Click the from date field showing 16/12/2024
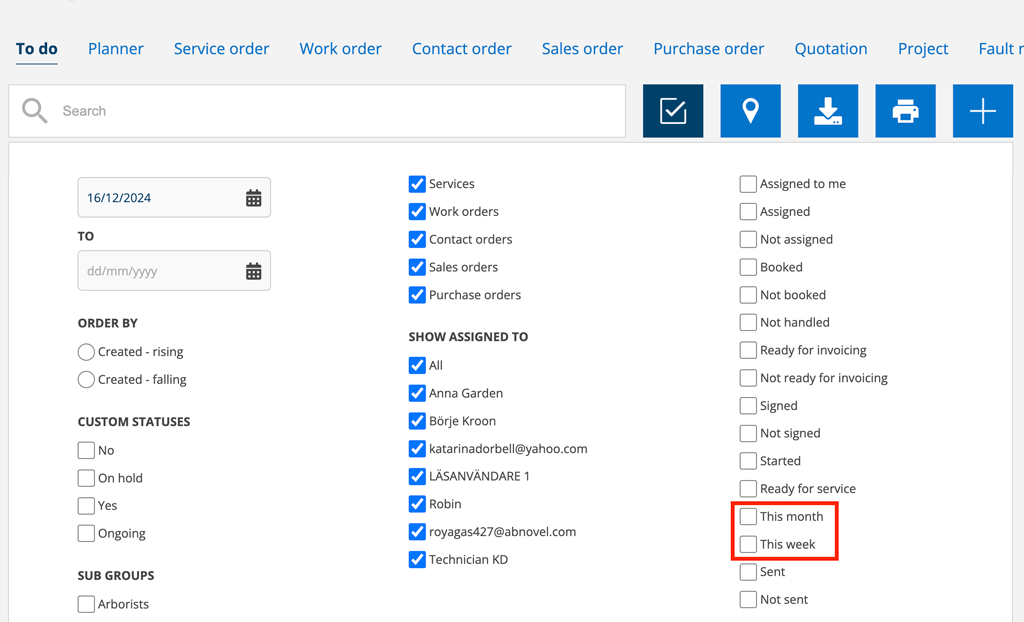Image resolution: width=1024 pixels, height=622 pixels. tap(174, 197)
